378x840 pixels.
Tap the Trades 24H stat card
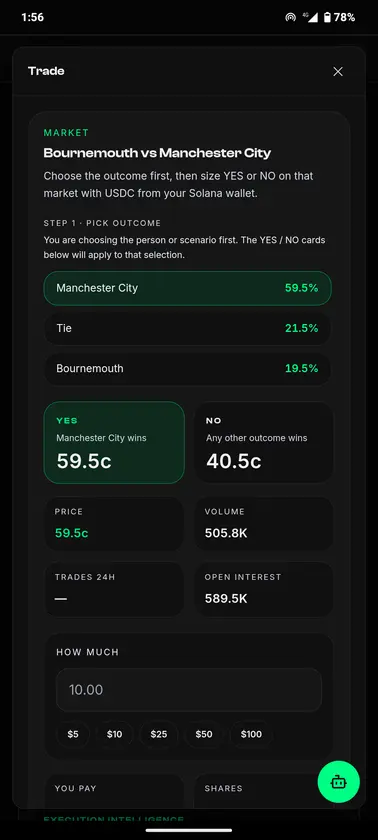point(114,589)
